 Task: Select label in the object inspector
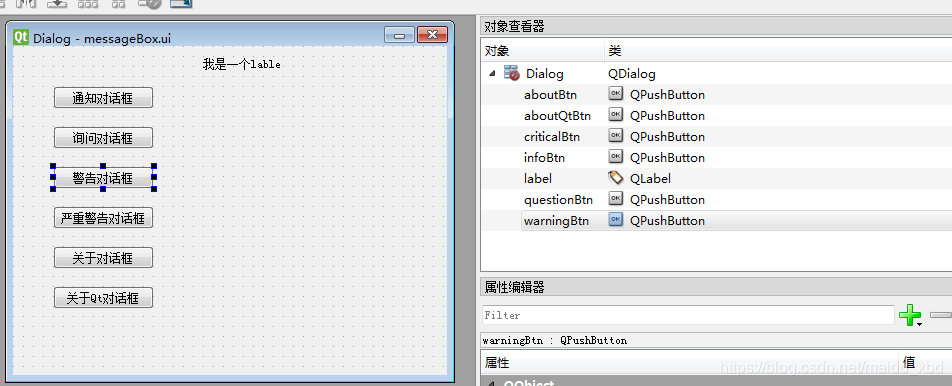(x=538, y=178)
